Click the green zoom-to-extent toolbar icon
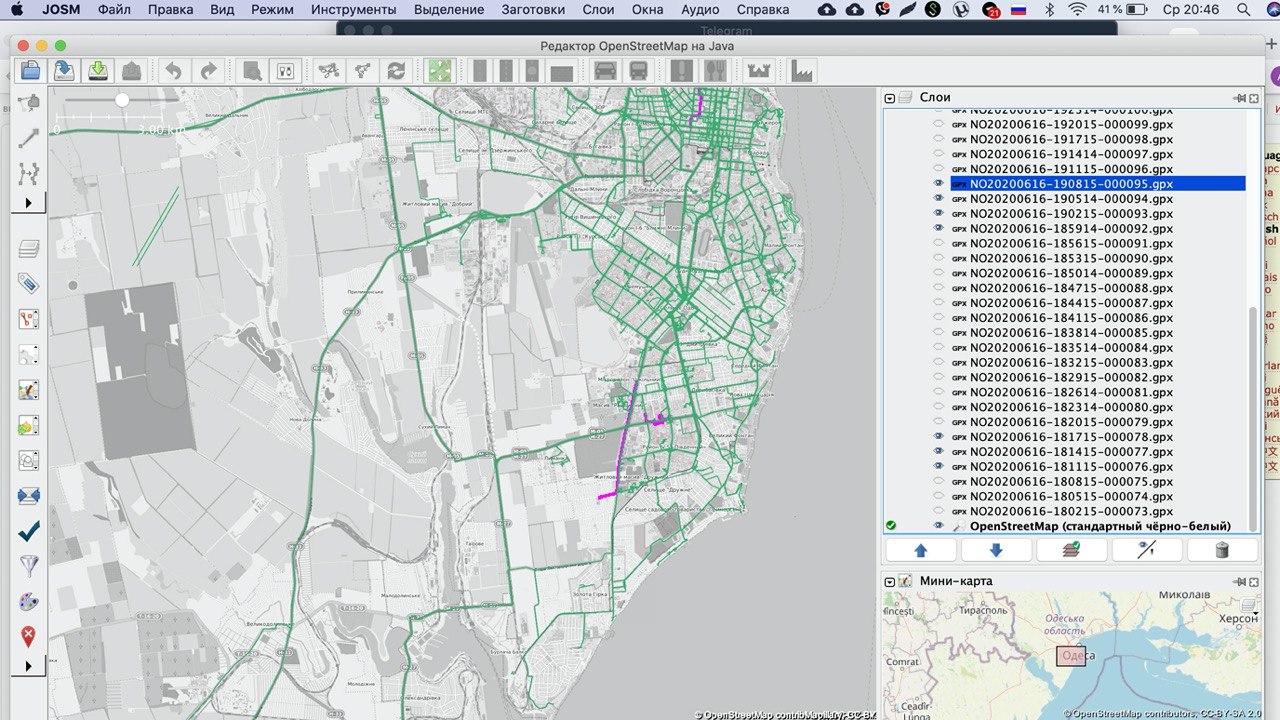This screenshot has height=720, width=1280. tap(439, 71)
